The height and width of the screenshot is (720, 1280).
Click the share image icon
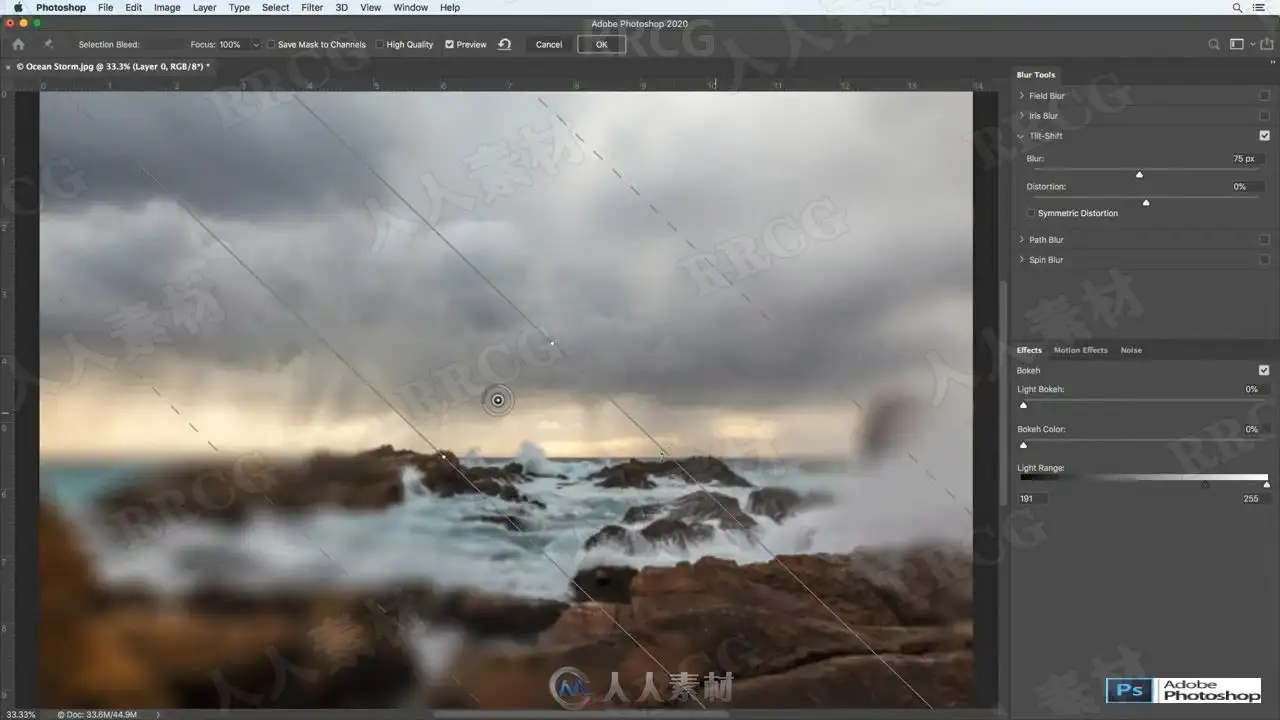1266,44
